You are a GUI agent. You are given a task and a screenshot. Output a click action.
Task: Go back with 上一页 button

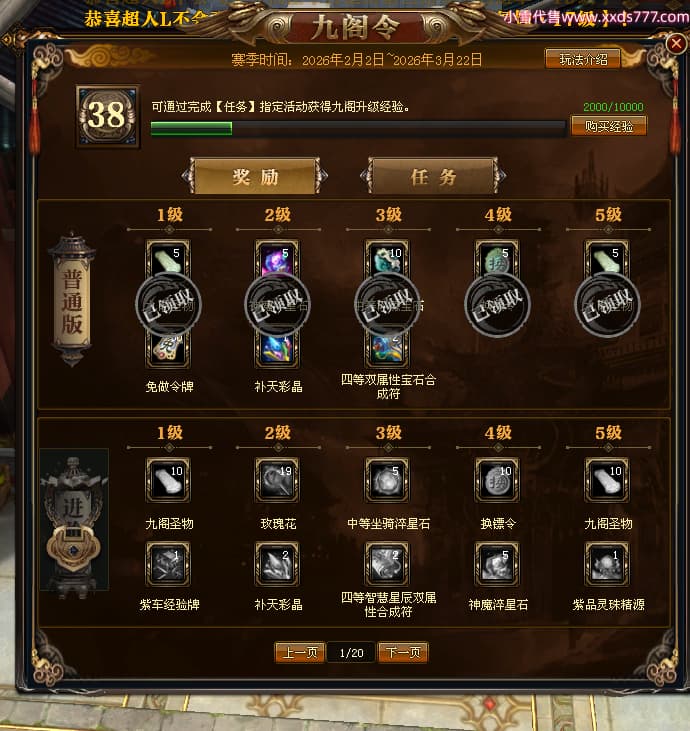(300, 652)
